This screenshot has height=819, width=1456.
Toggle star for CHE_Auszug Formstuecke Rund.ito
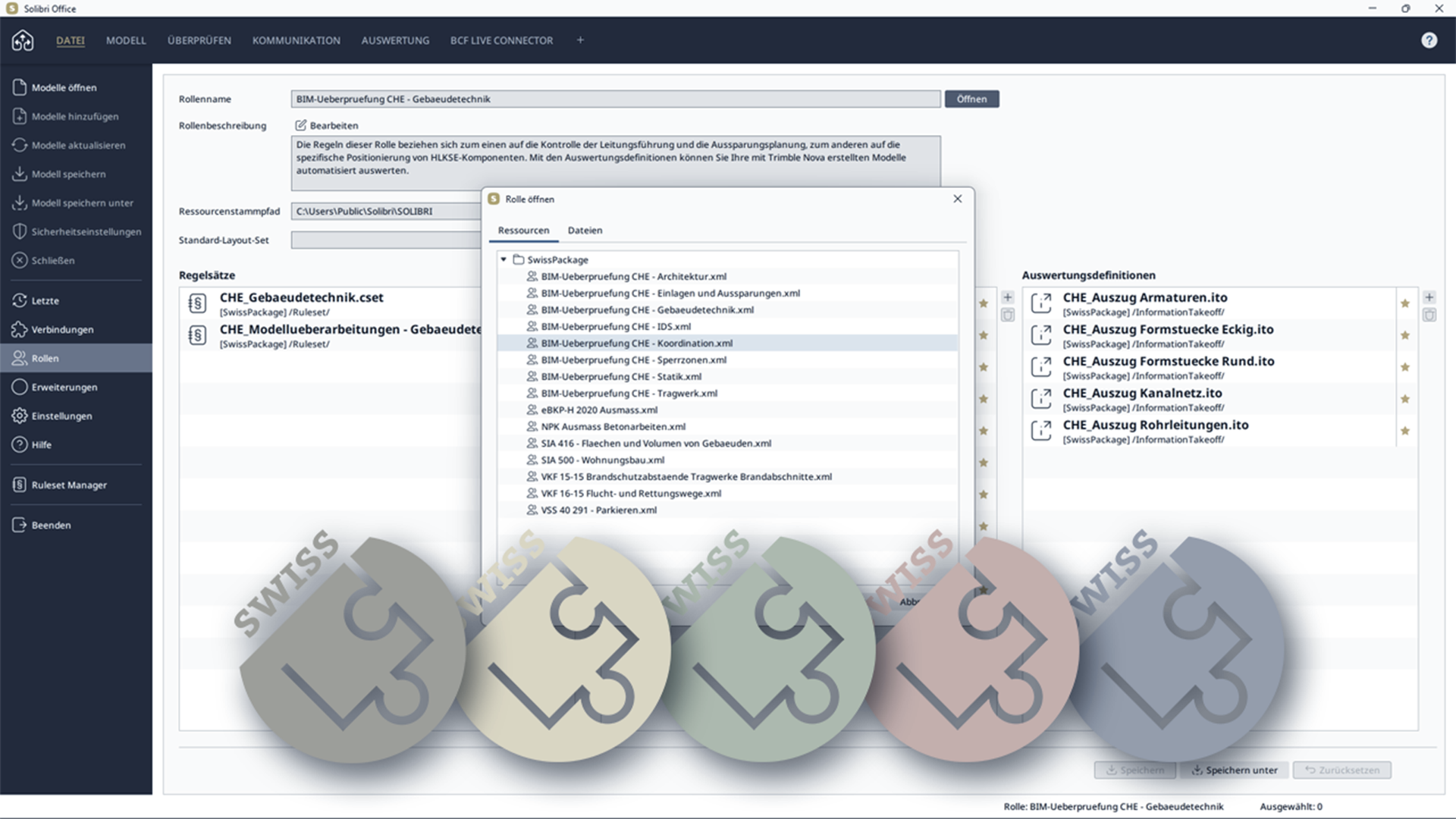[1405, 367]
